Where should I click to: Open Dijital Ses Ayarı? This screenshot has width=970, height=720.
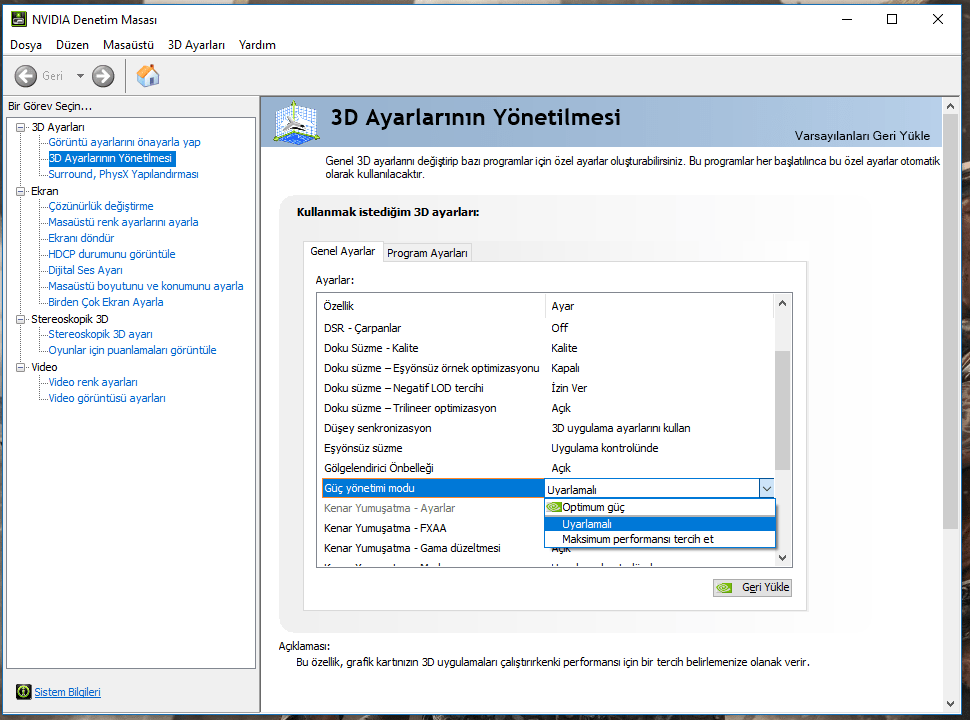[85, 270]
